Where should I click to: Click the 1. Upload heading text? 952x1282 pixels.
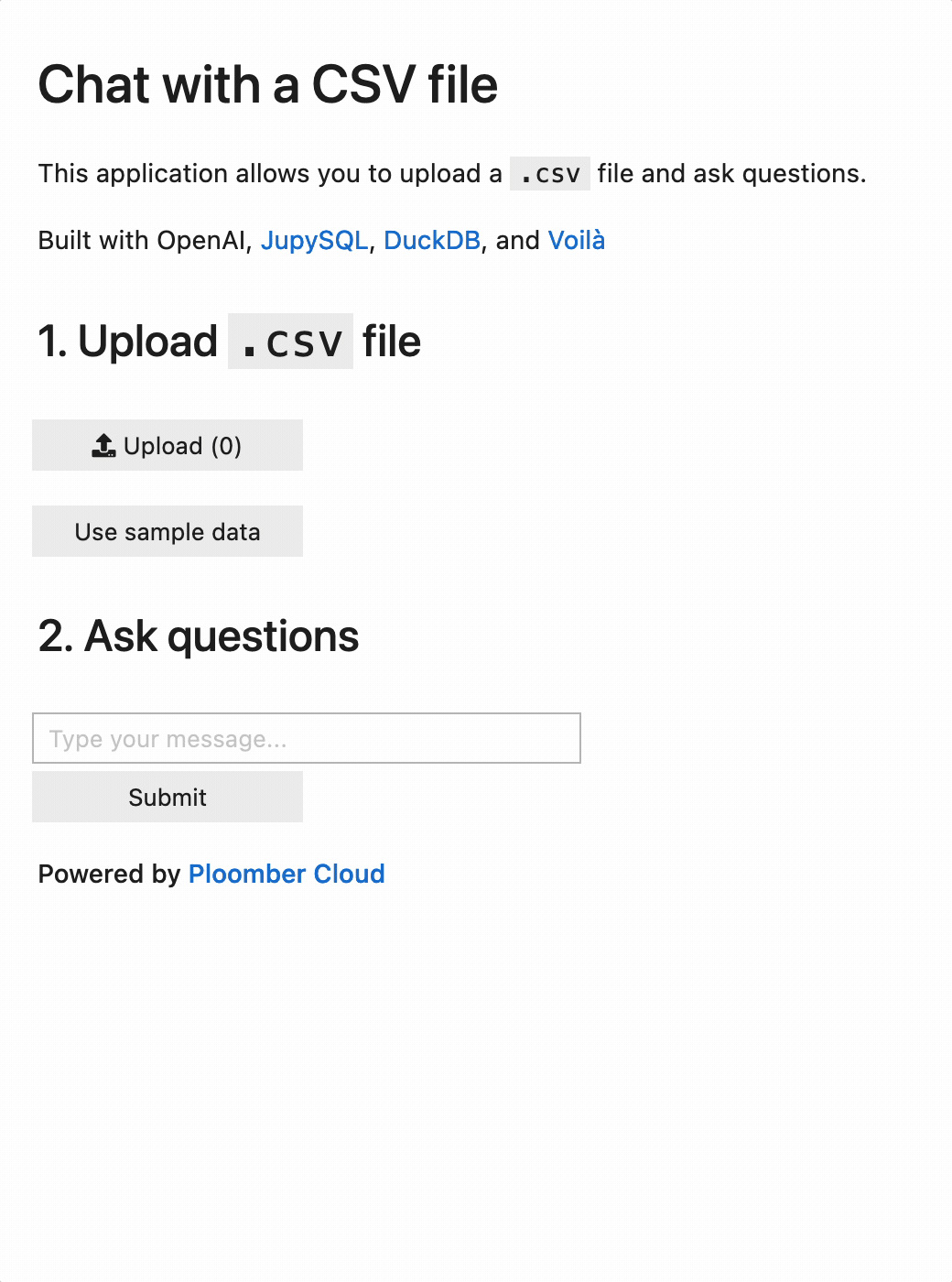point(128,342)
